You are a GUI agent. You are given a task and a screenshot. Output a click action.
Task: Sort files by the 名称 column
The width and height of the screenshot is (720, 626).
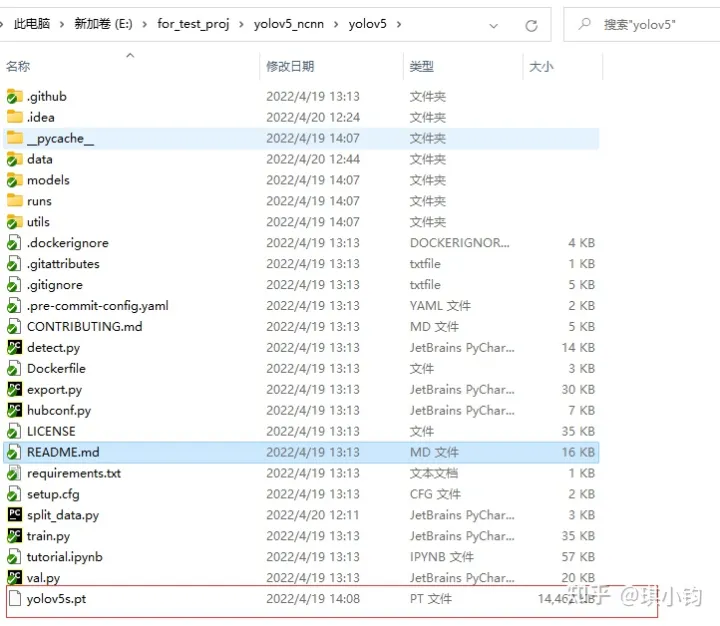[x=18, y=67]
